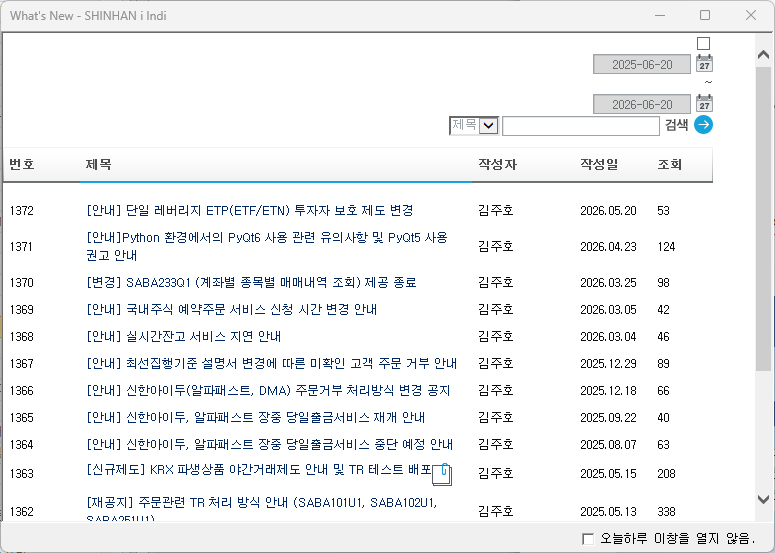Screen dimensions: 775x553
Task: Click the date 2026.04.23 cell
Action: pyautogui.click(x=608, y=247)
